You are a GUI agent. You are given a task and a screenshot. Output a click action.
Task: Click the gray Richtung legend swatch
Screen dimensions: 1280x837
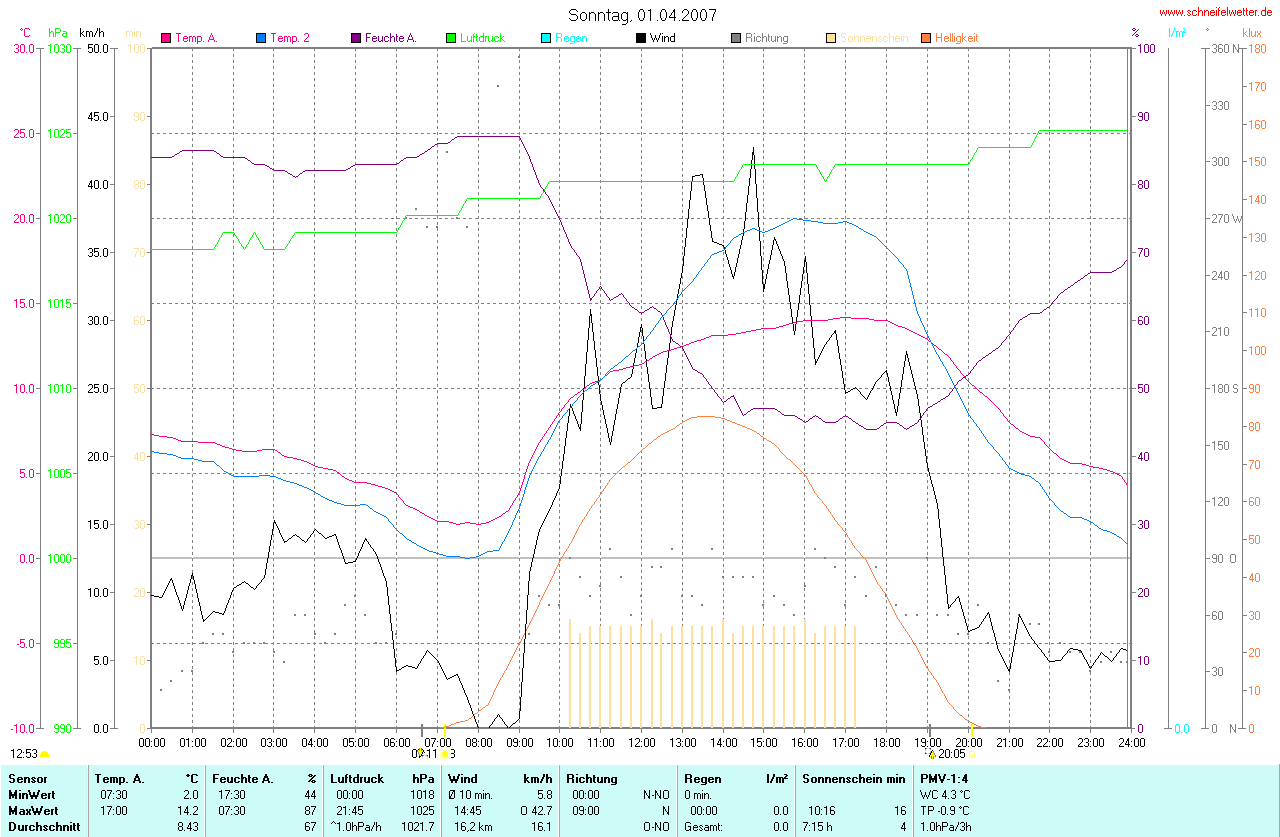click(x=736, y=38)
